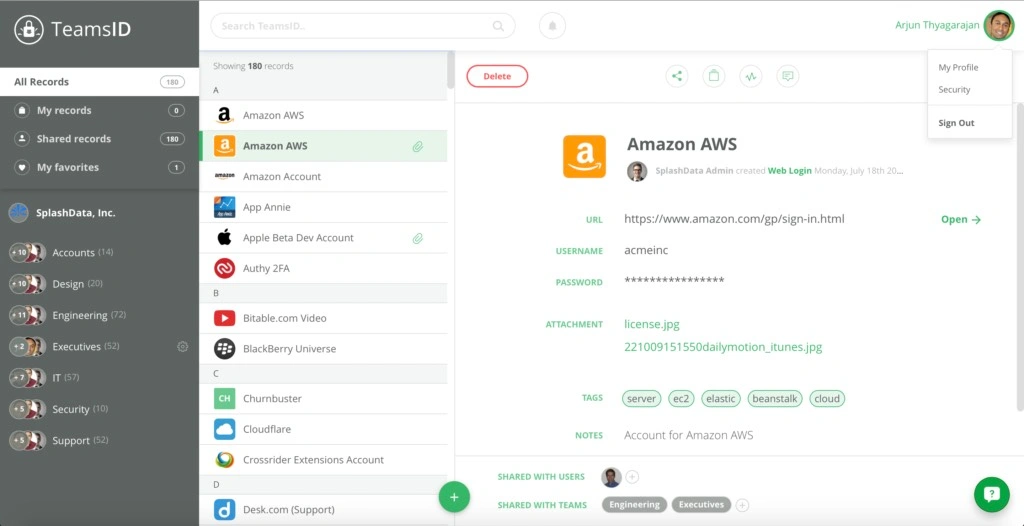Image resolution: width=1024 pixels, height=526 pixels.
Task: Open the Security team in the sidebar
Action: 99,409
